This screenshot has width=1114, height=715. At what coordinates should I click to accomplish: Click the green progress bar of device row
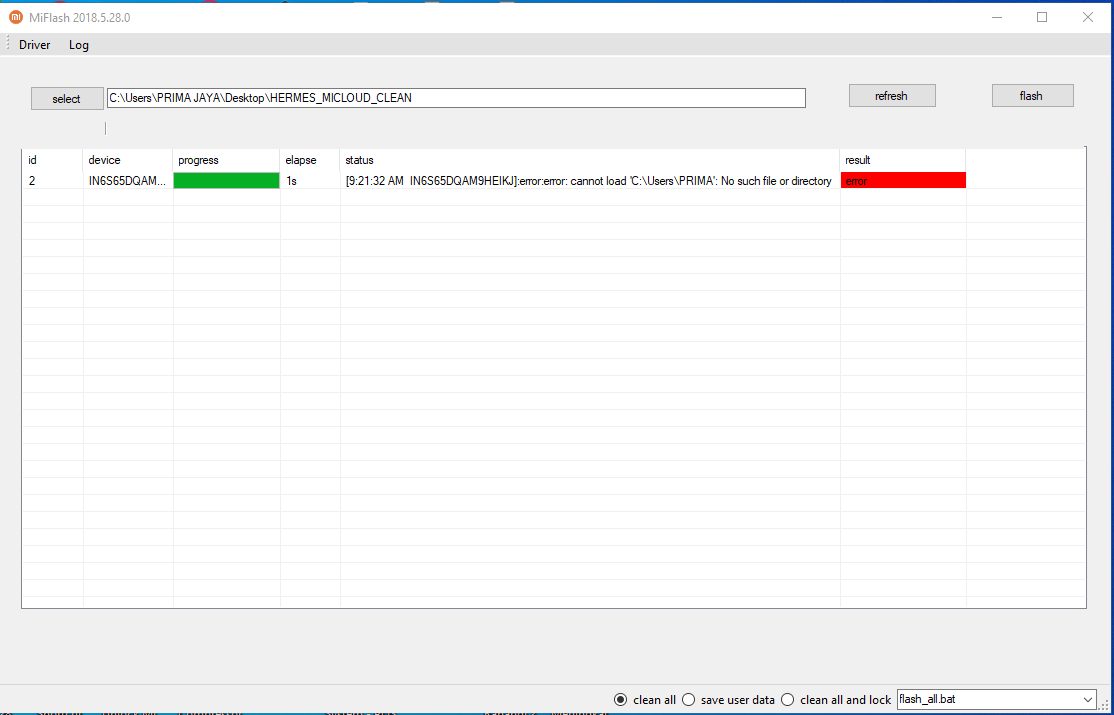click(227, 181)
